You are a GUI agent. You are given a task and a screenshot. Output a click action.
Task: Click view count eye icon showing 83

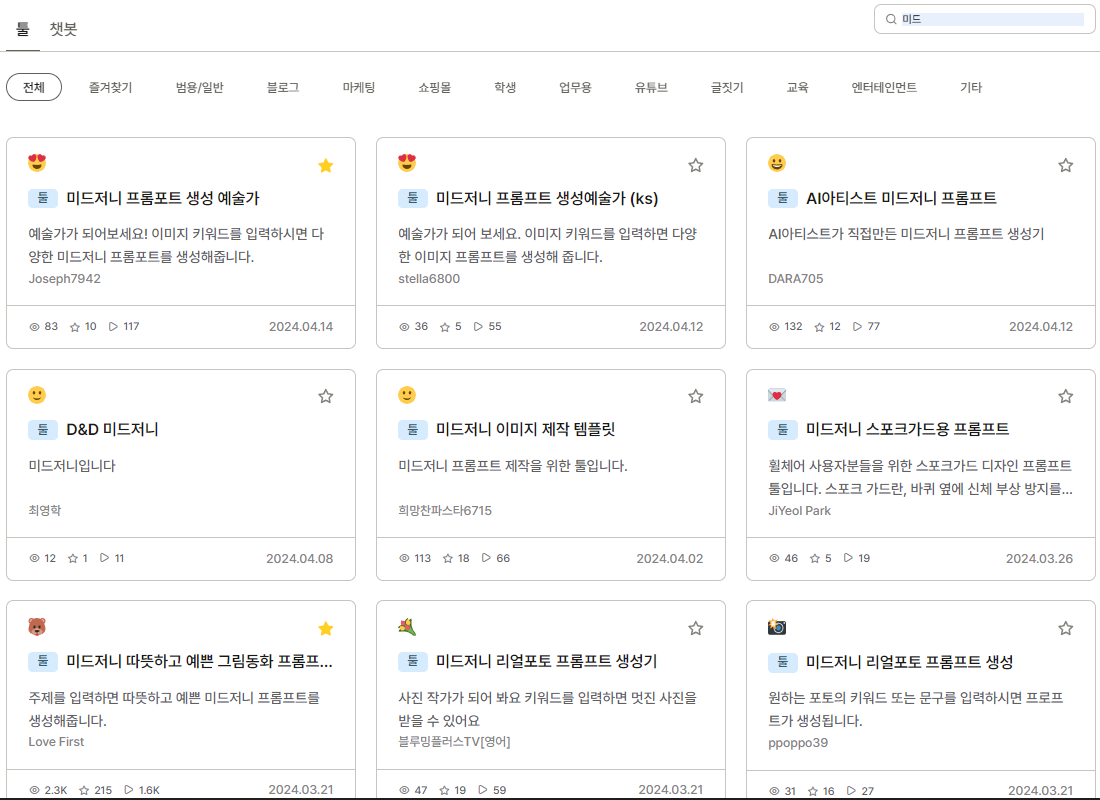[34, 327]
